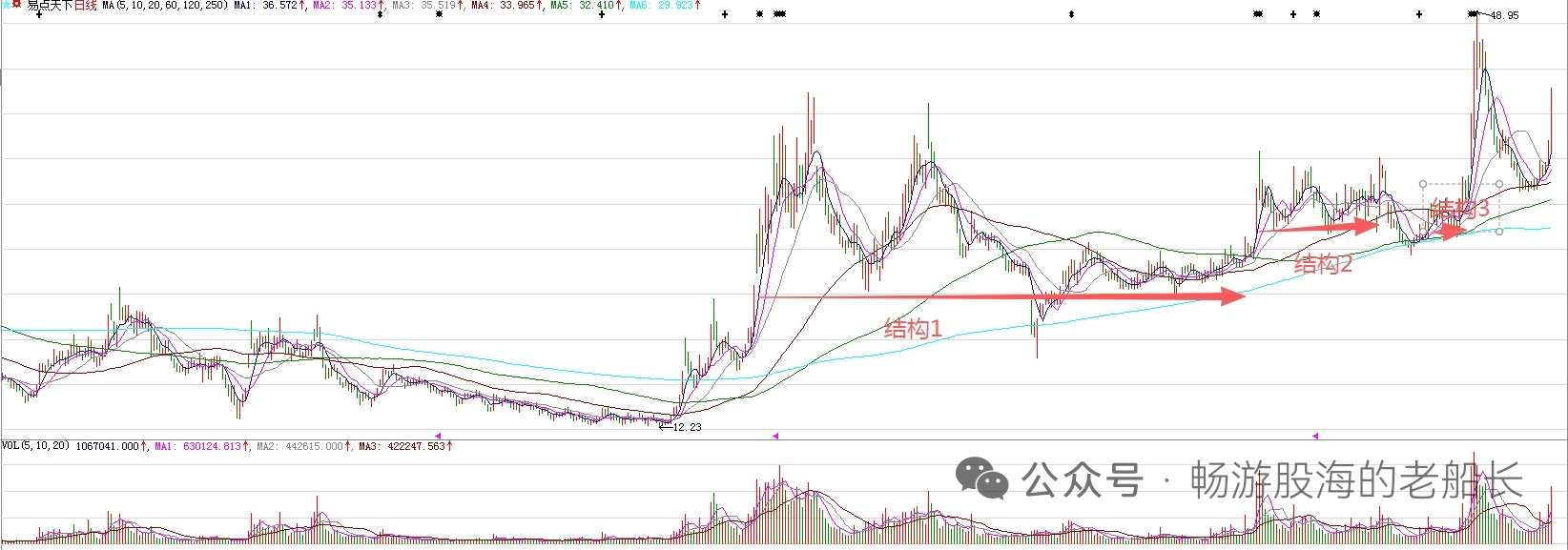This screenshot has width=1568, height=550.
Task: Click the asterisk event marker under MA3 value
Action: pos(439,15)
